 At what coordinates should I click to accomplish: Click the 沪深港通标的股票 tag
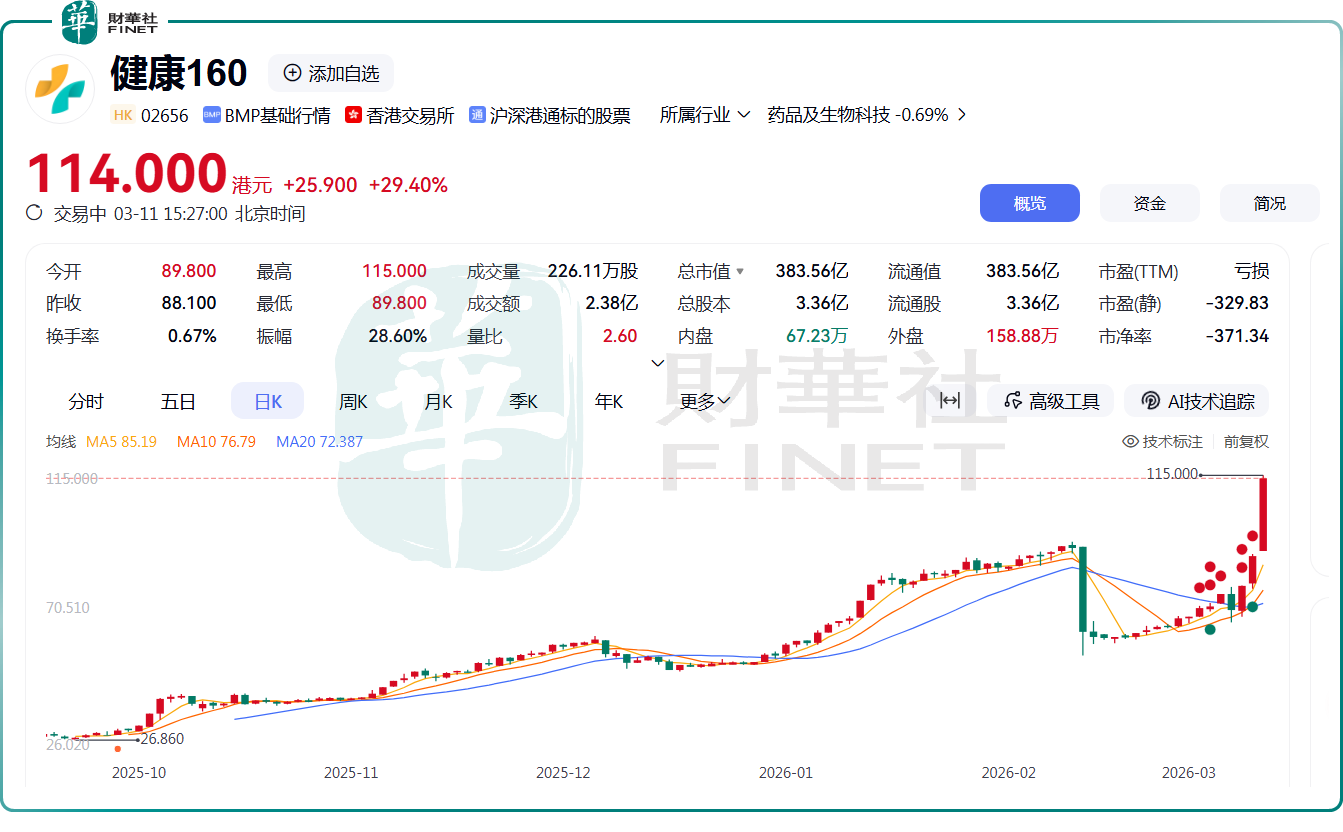[559, 115]
